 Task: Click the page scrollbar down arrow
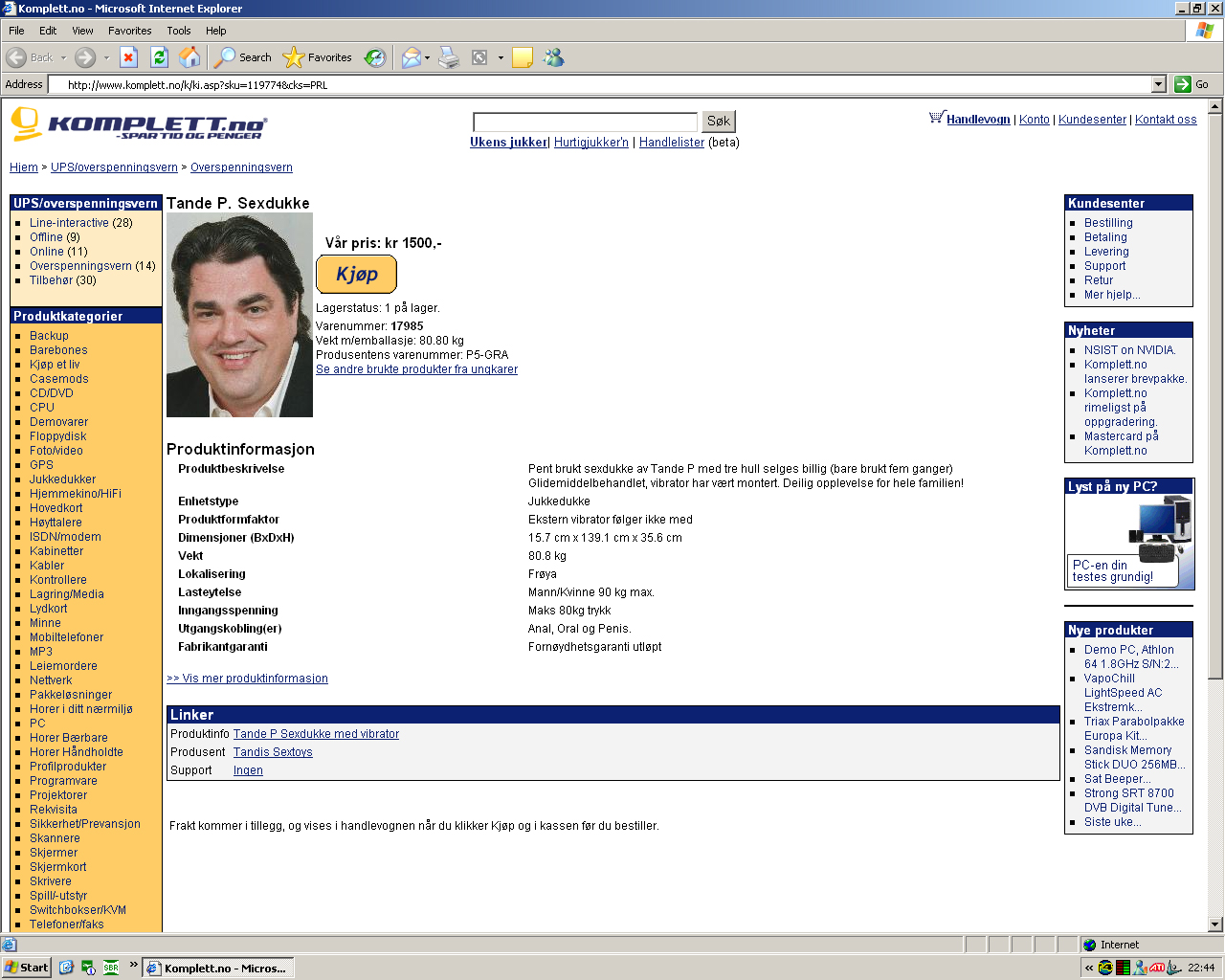1215,924
